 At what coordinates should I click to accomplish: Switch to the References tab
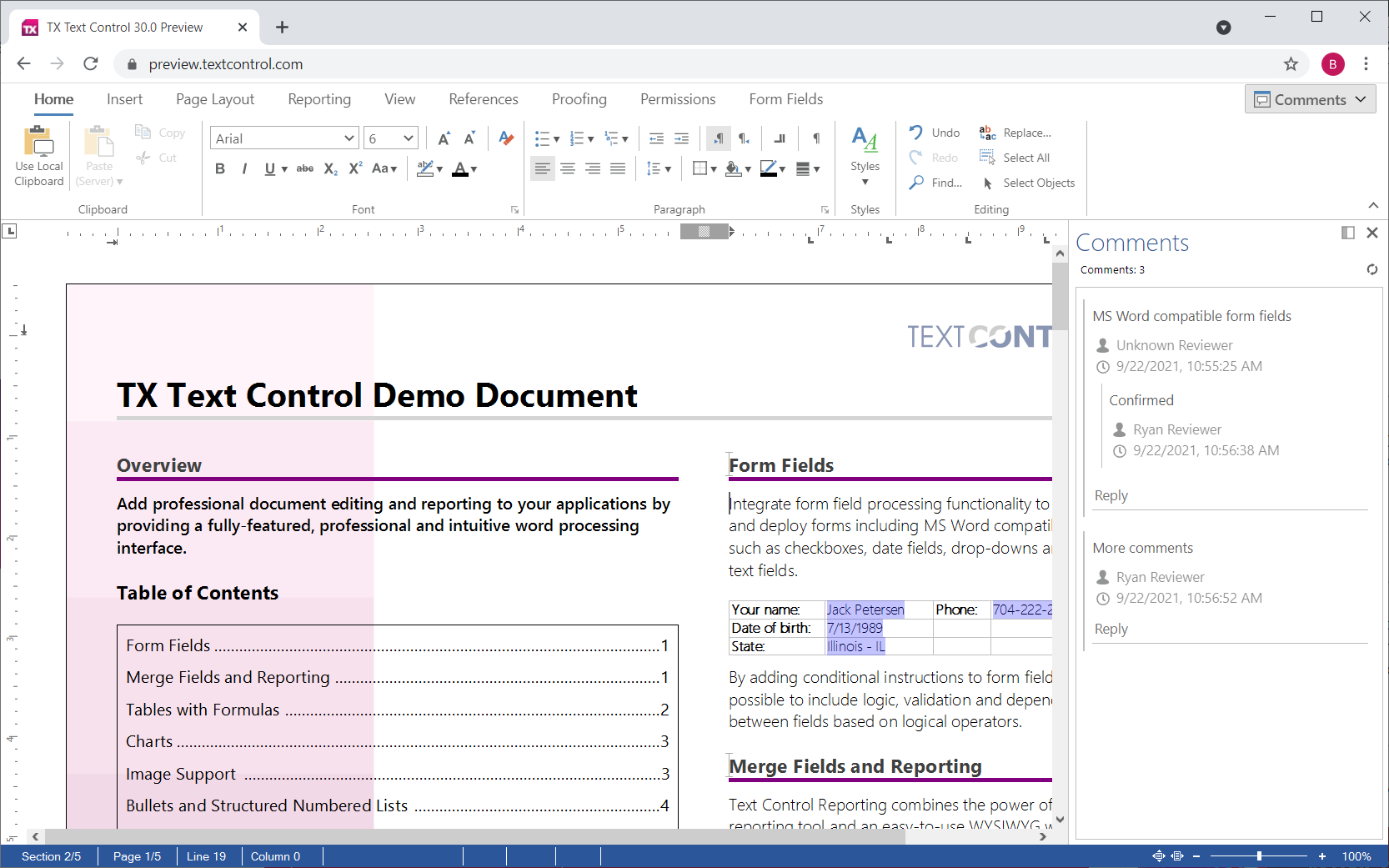tap(484, 99)
